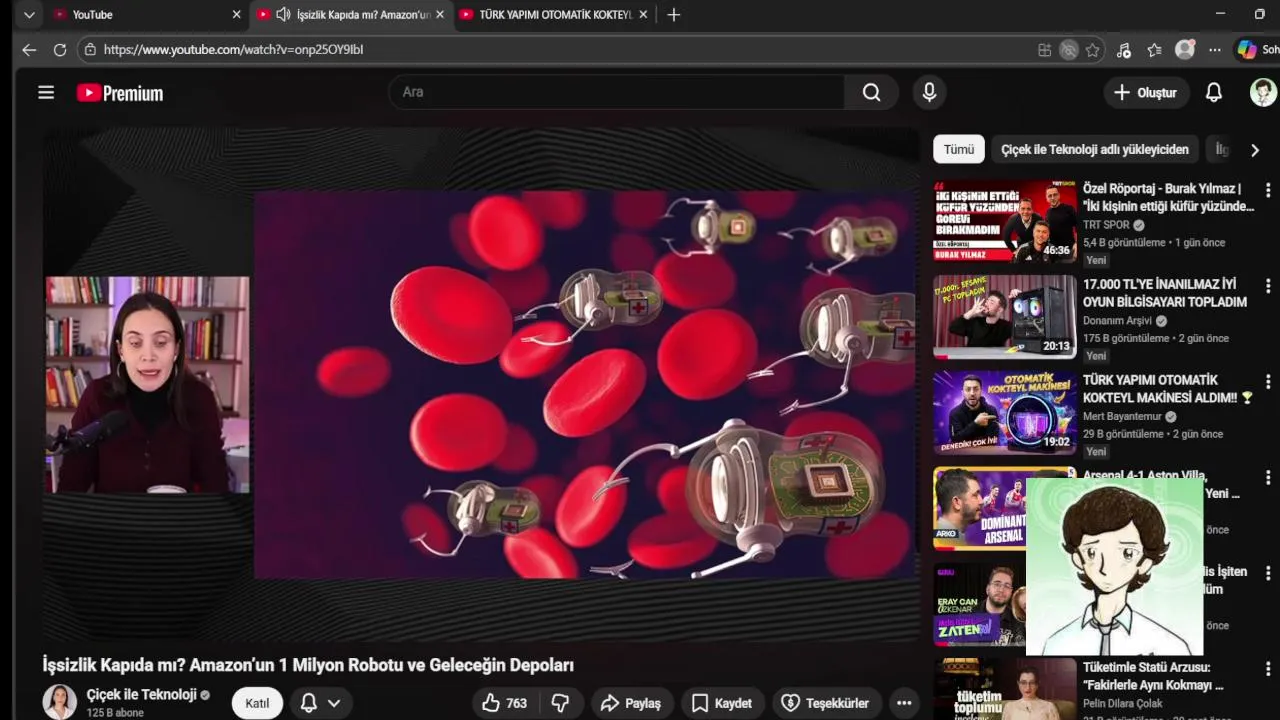Image resolution: width=1280 pixels, height=720 pixels.
Task: Close the TÜRK YAPIMI OTOMATİK KOKTEYL tab
Action: [643, 14]
